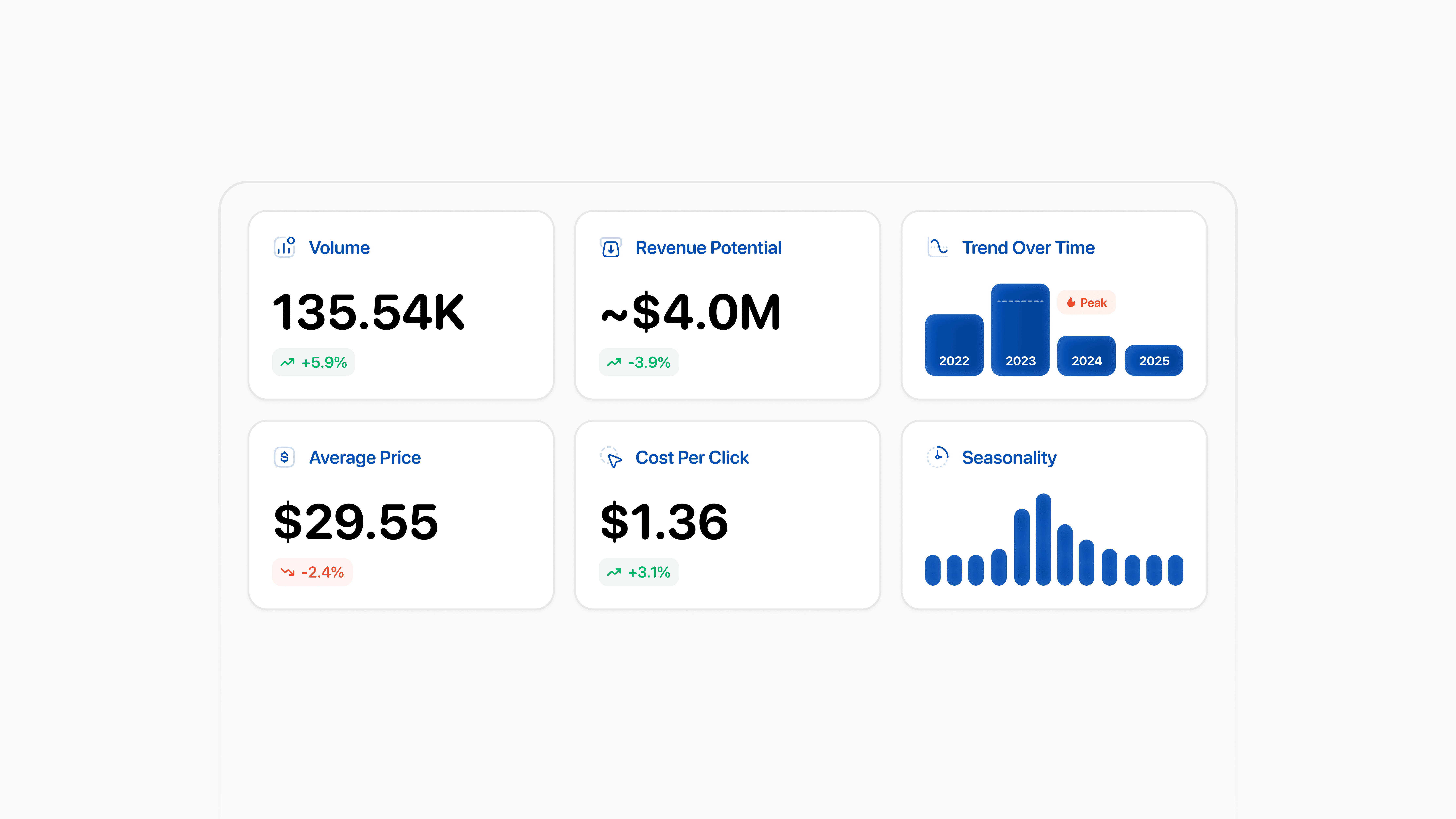Click the Average Price dollar icon
The height and width of the screenshot is (819, 1456).
(x=284, y=457)
